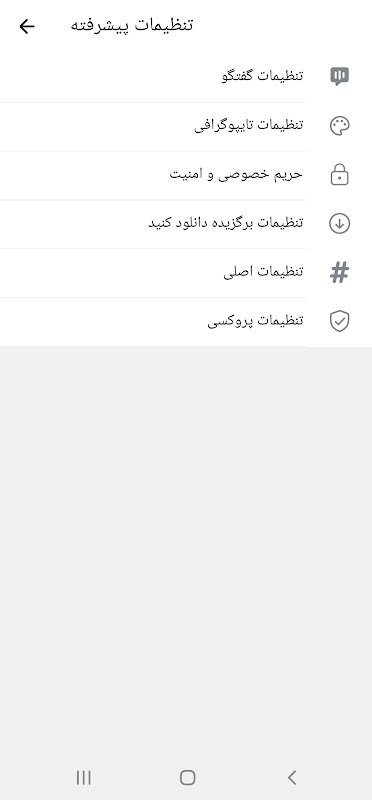This screenshot has width=372, height=800.
Task: Tap the padlock privacy and security icon
Action: click(x=339, y=174)
